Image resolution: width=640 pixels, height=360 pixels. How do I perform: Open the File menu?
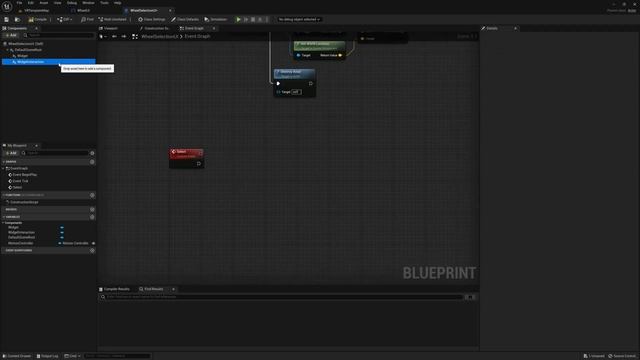click(x=19, y=3)
